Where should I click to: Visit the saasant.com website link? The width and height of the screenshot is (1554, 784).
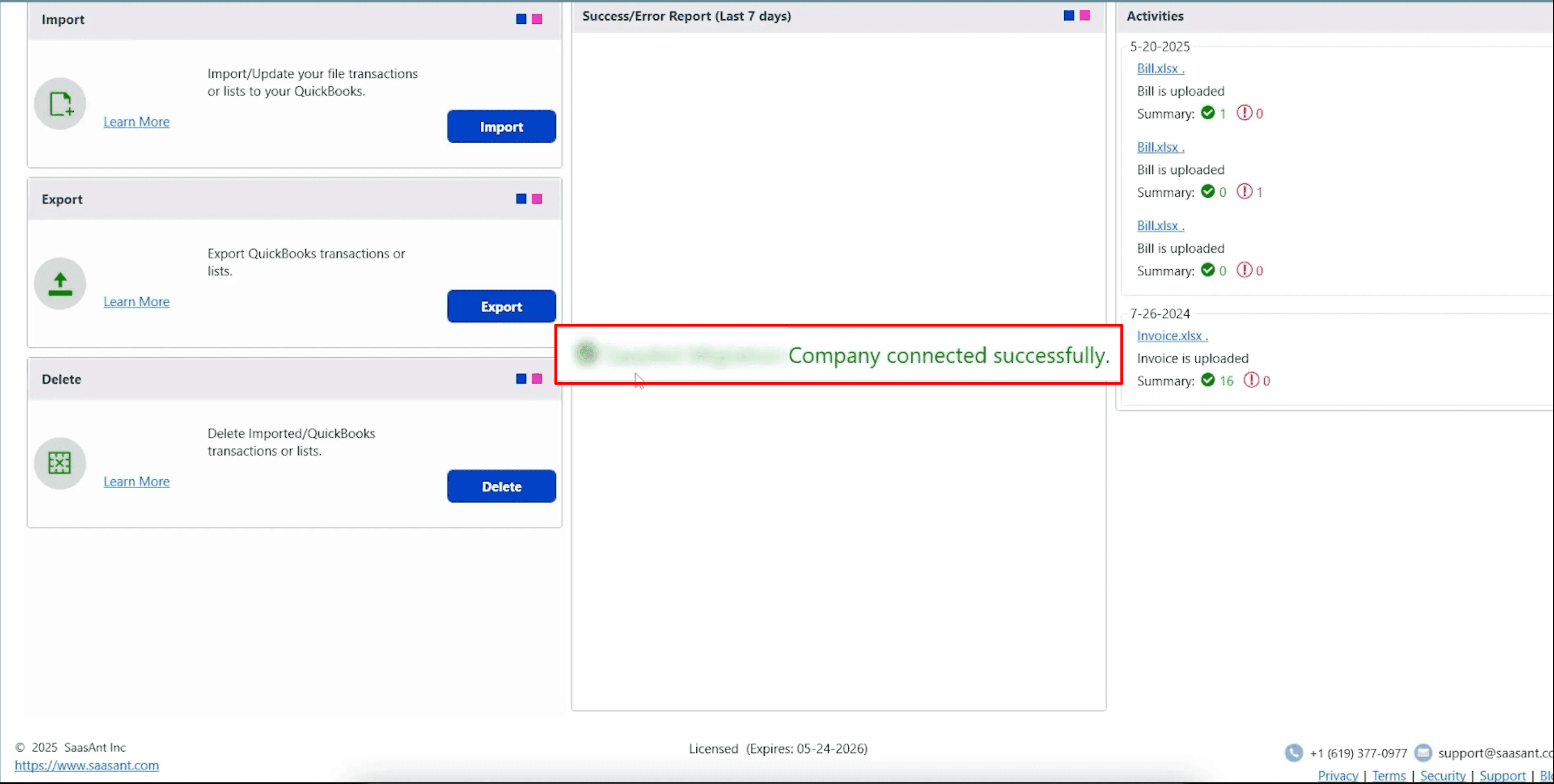[x=87, y=765]
